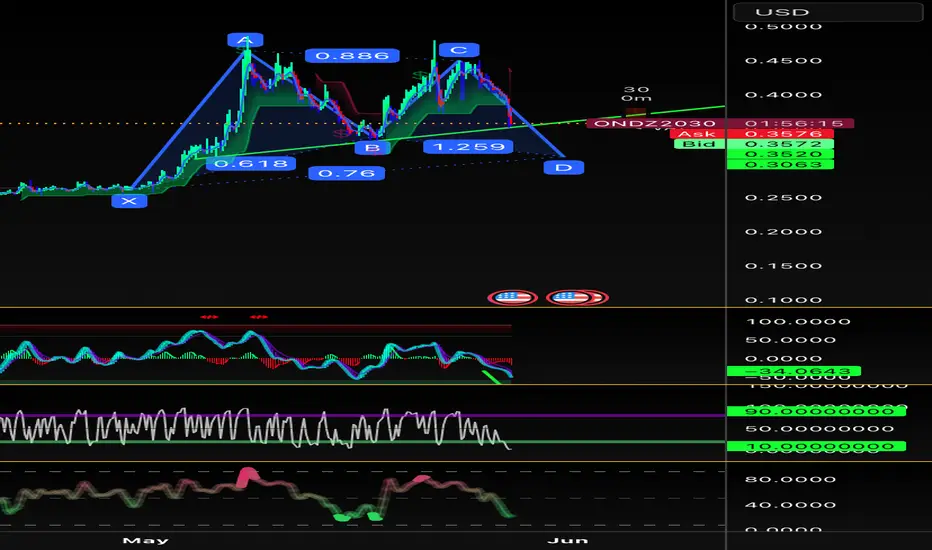
Task: Click the 0.1000 price axis label
Action: 783,300
